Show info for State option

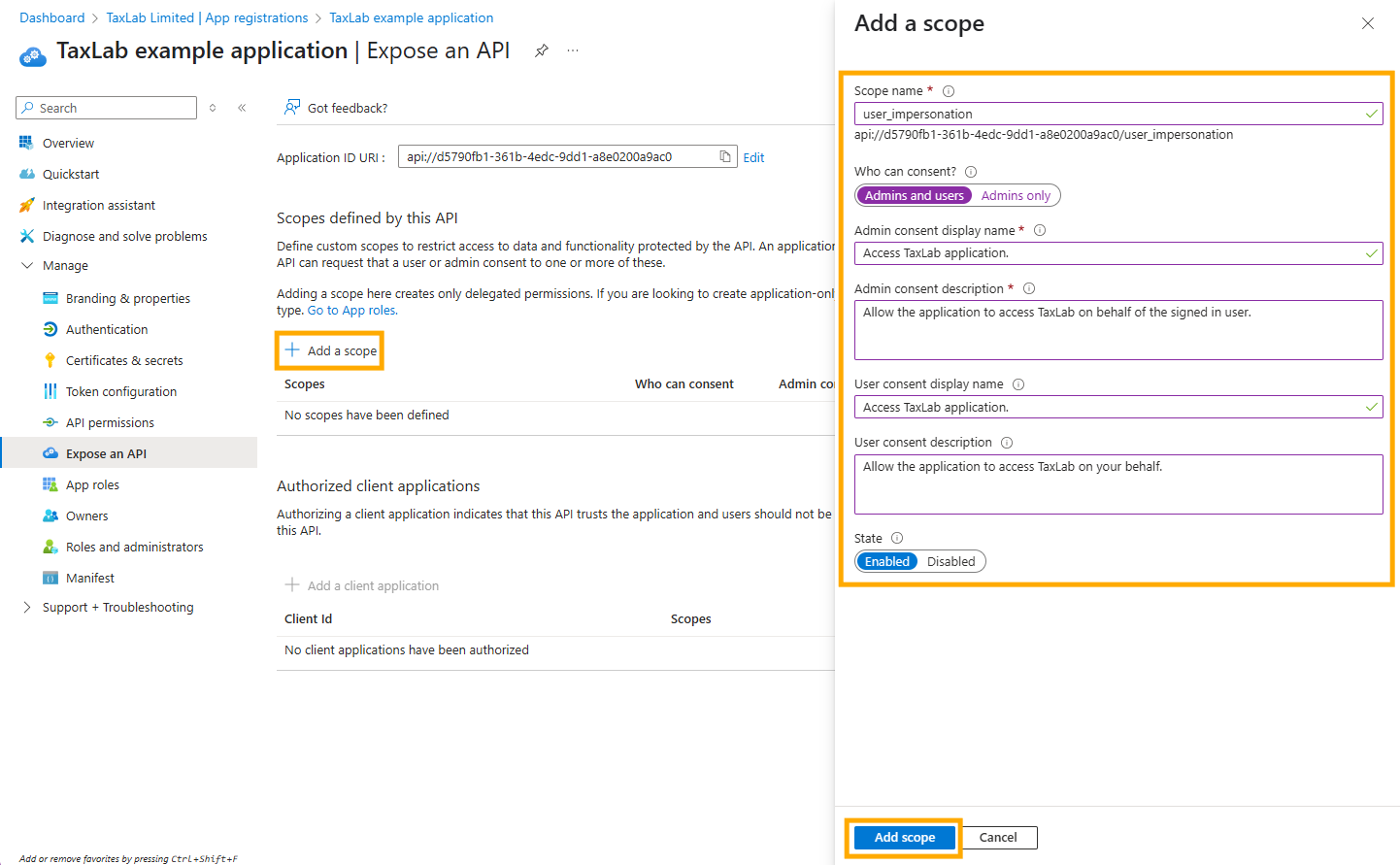point(897,538)
